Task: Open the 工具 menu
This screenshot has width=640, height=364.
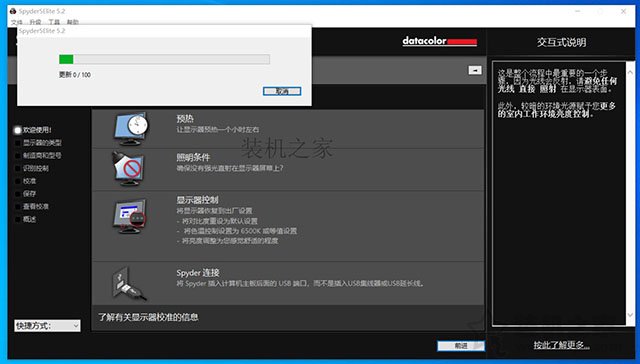Action: tap(54, 22)
